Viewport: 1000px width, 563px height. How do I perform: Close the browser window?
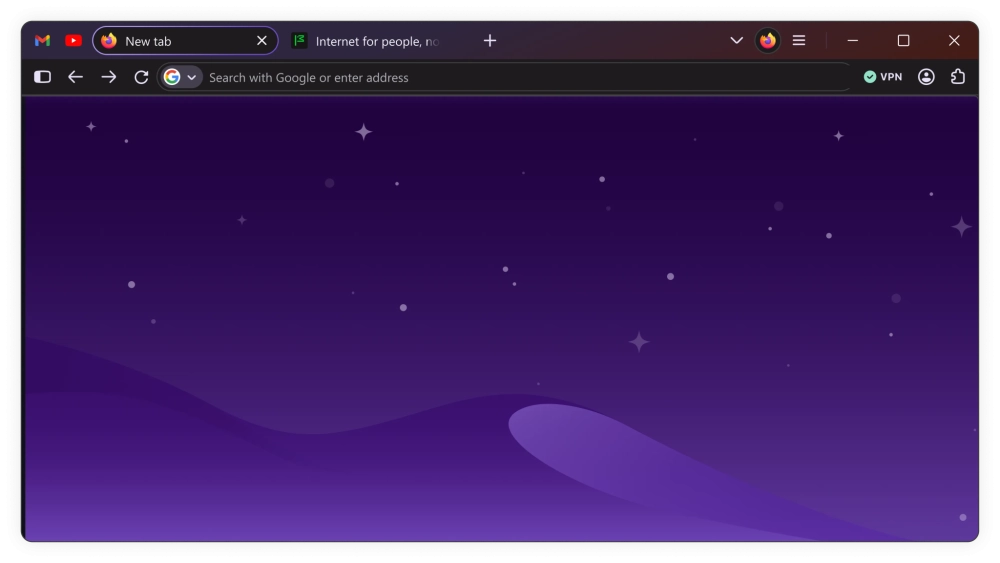pyautogui.click(x=954, y=41)
